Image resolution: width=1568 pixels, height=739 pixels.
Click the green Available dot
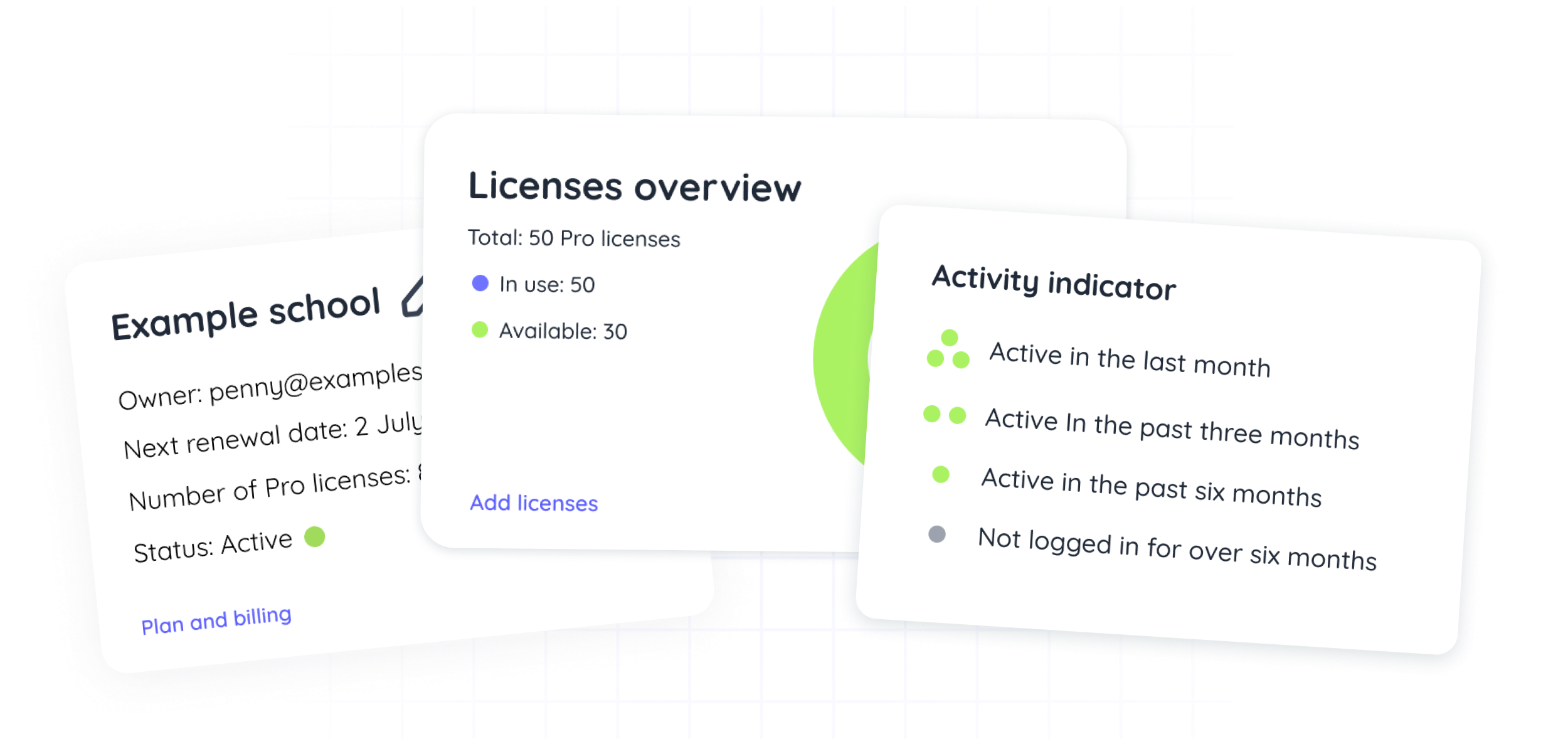coord(480,329)
